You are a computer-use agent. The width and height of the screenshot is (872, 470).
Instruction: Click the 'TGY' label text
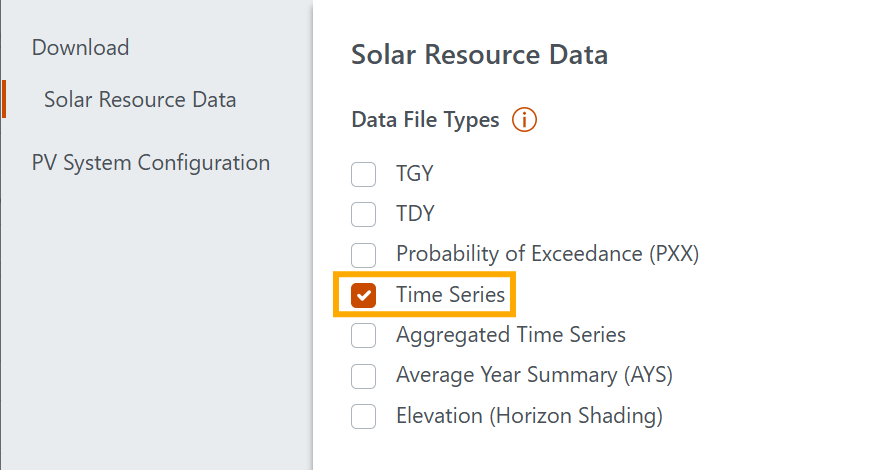(415, 174)
